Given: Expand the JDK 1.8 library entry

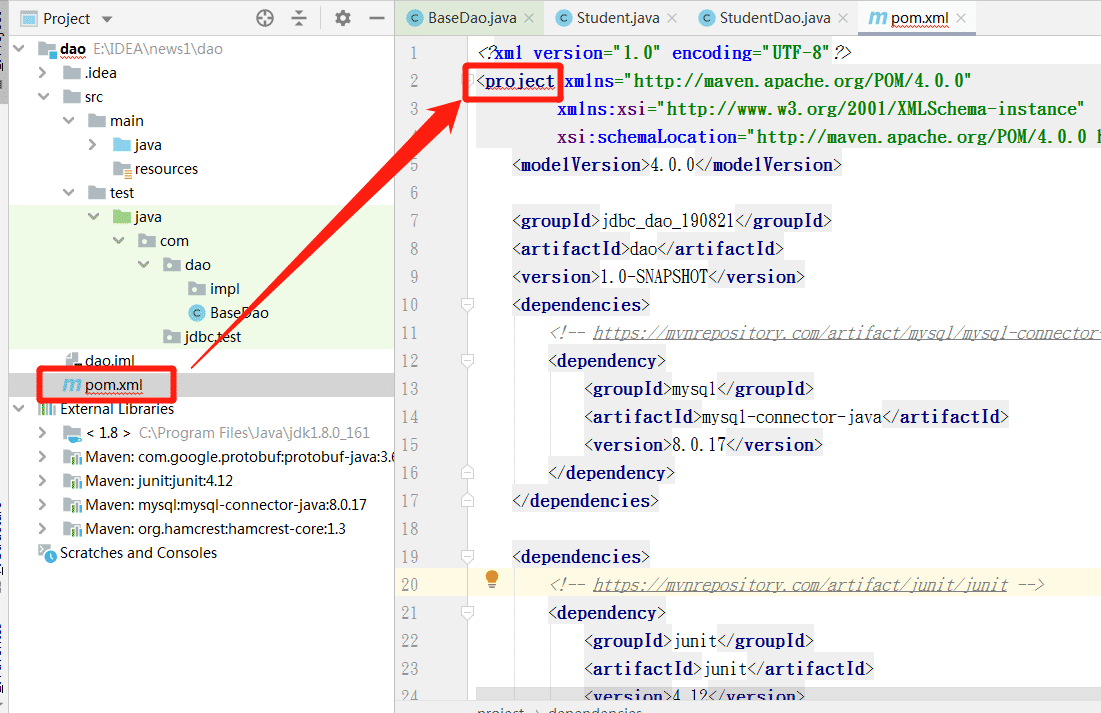Looking at the screenshot, I should pyautogui.click(x=43, y=433).
